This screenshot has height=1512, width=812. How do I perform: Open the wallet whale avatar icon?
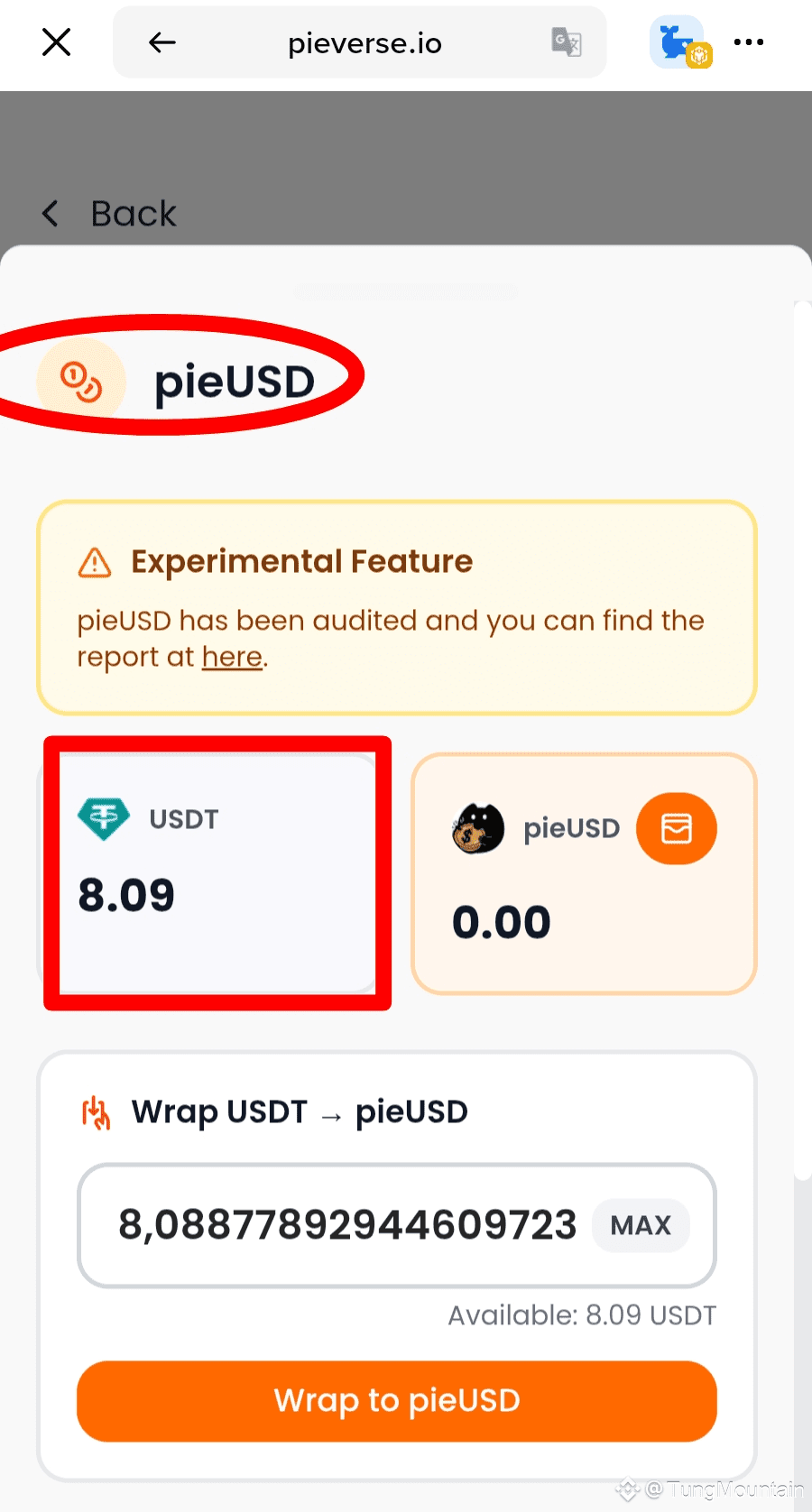pos(679,42)
